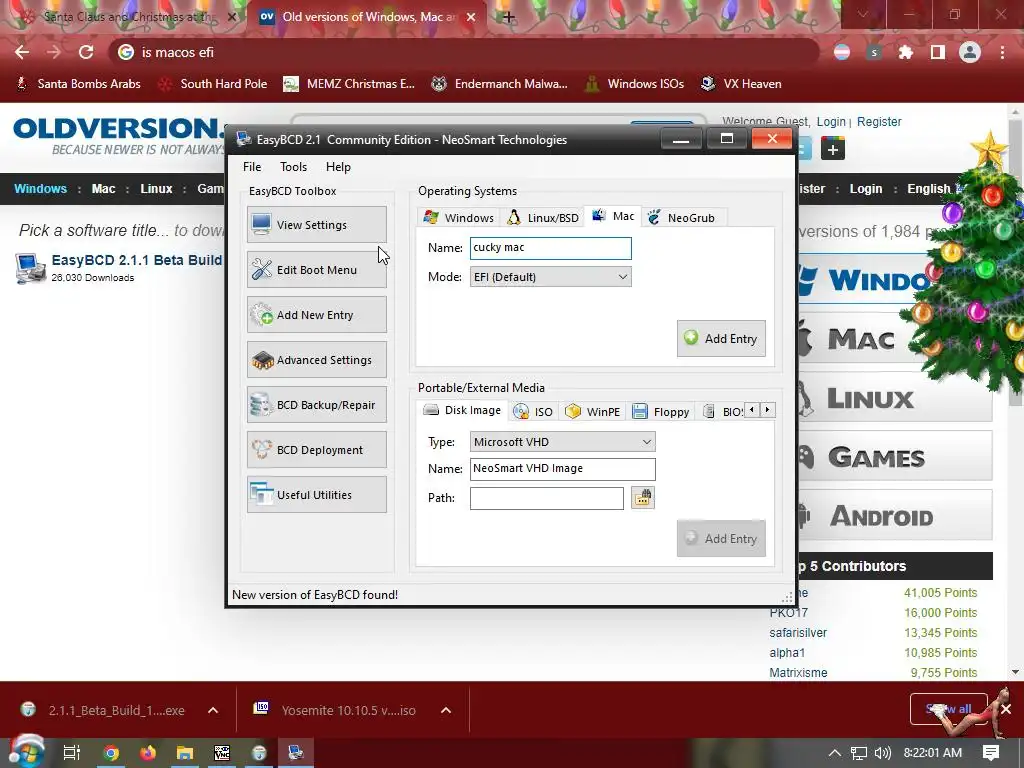Click the Add Entry button in Operating Systems
This screenshot has height=768, width=1024.
click(x=721, y=338)
